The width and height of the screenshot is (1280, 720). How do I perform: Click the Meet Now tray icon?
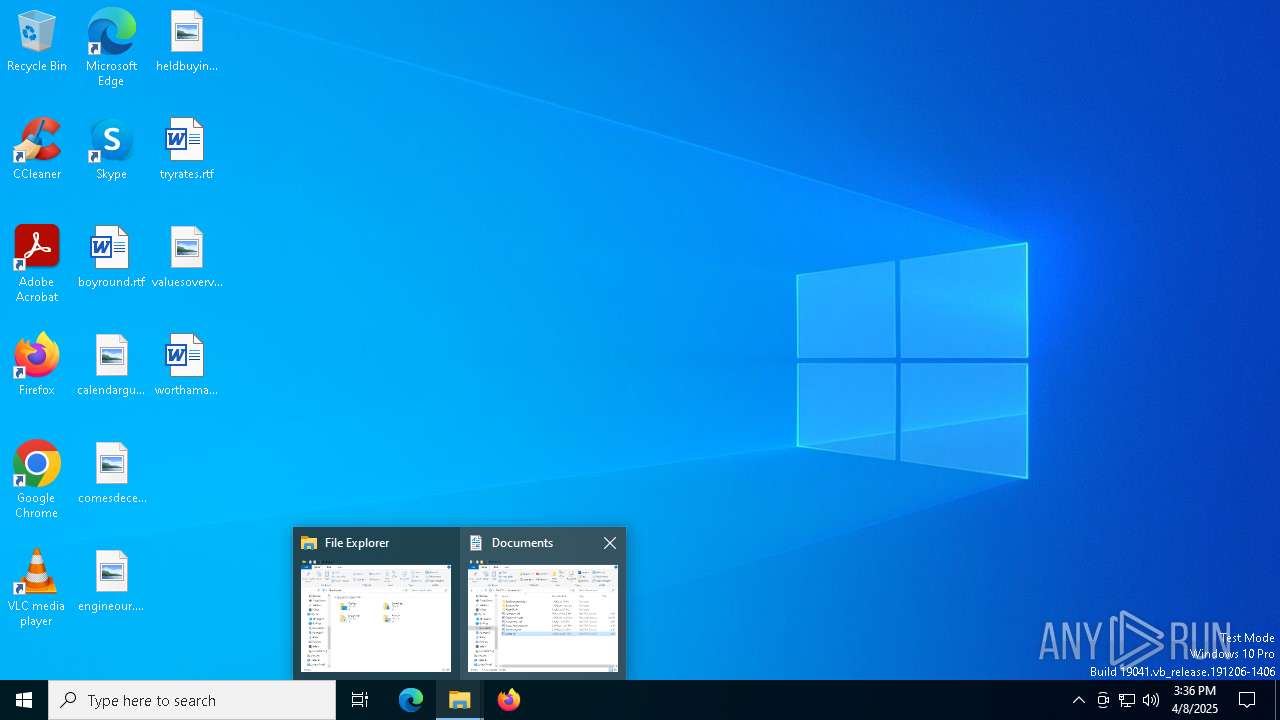(1103, 700)
